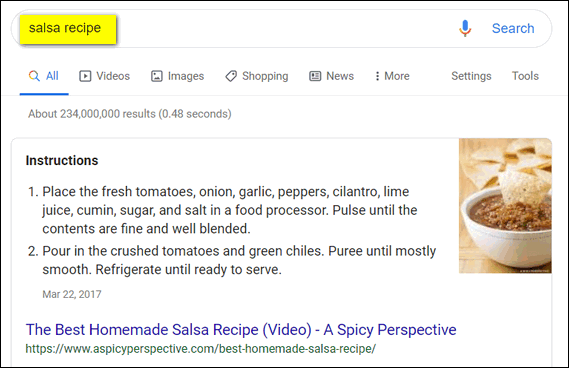Screen dimensions: 569x368
Task: Click the magnifier icon beside All
Action: point(34,76)
